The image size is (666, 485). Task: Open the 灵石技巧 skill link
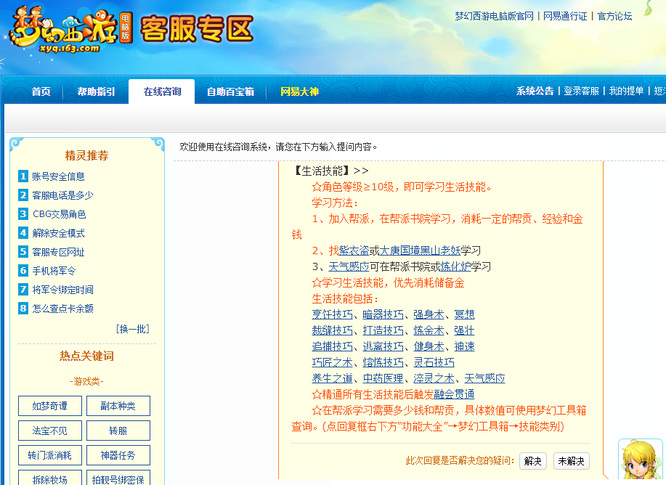(434, 362)
